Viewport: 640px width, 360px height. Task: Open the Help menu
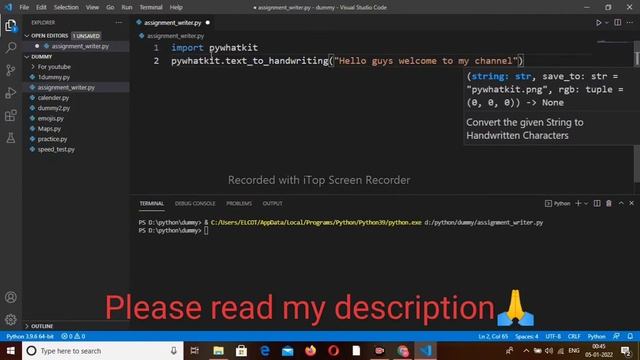tap(176, 7)
